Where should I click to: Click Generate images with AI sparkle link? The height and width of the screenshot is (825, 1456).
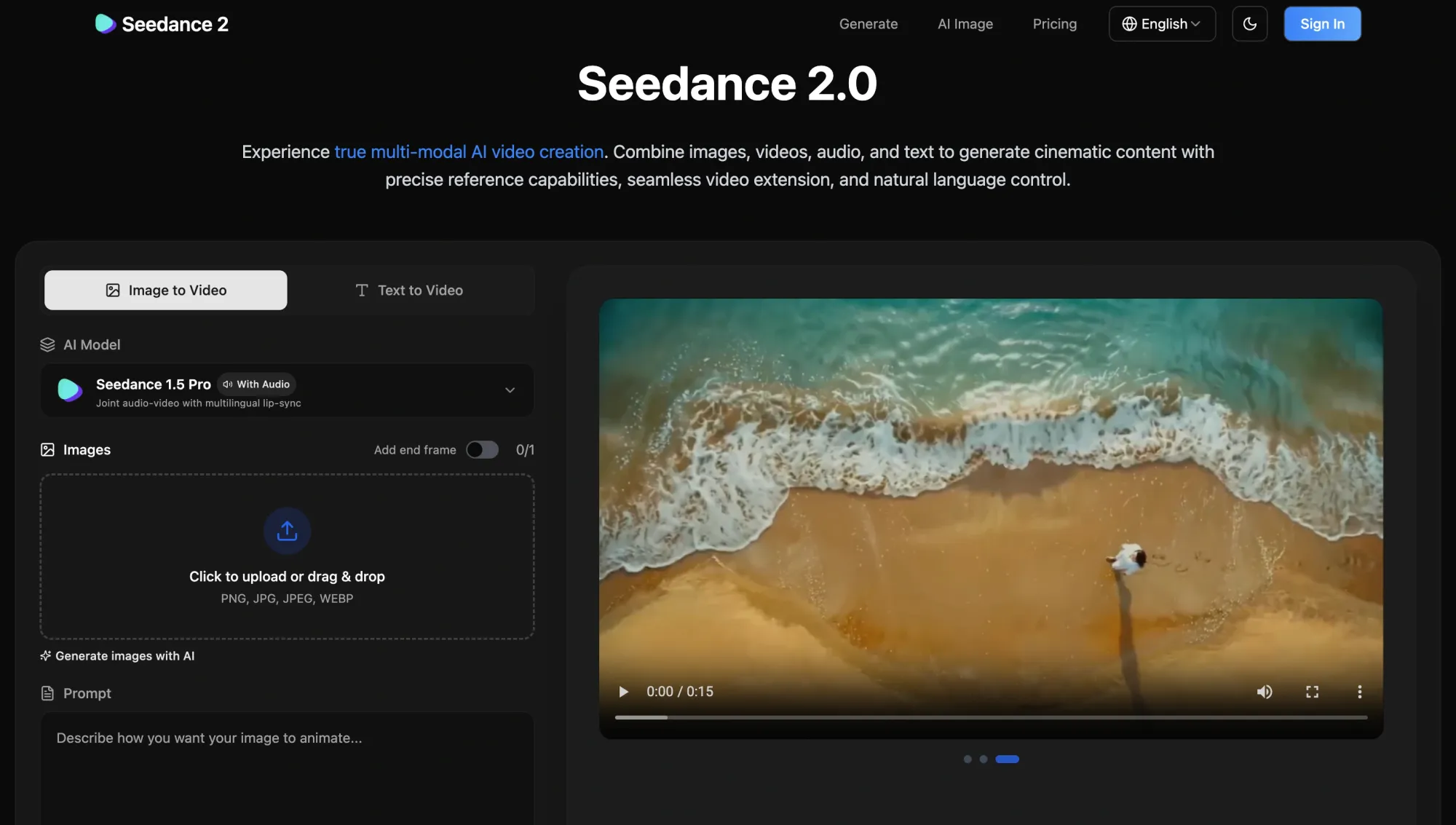point(118,656)
